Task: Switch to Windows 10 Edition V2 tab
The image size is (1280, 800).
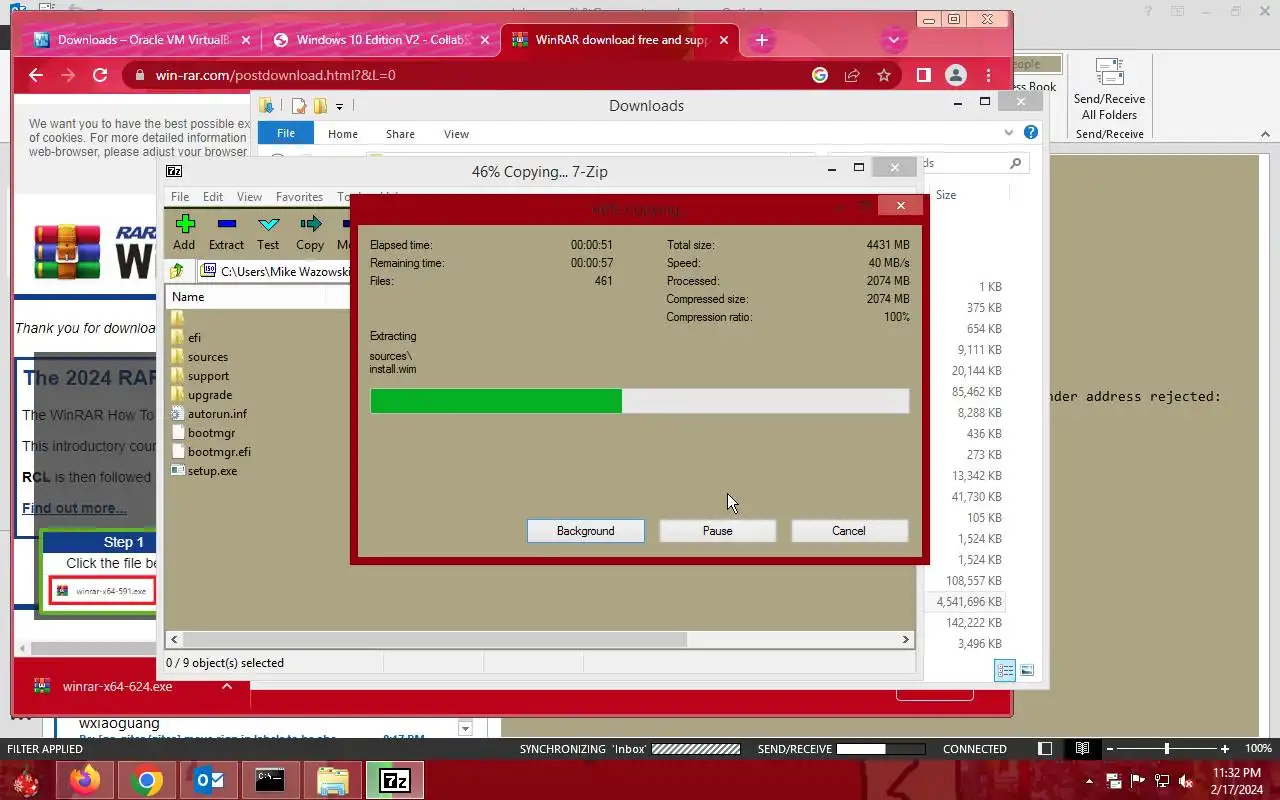Action: pyautogui.click(x=383, y=40)
